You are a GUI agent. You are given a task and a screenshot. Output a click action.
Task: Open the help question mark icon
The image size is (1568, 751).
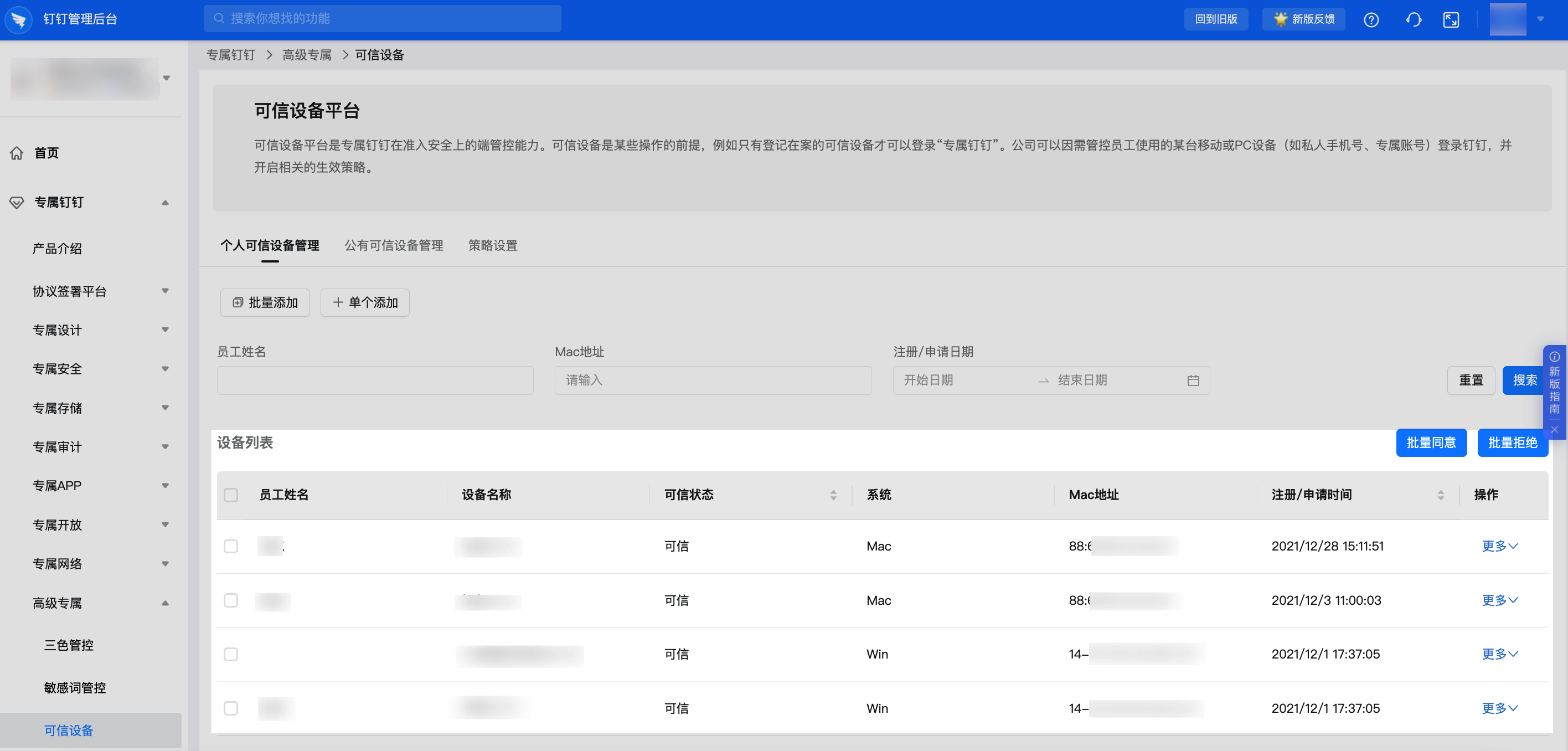1371,19
